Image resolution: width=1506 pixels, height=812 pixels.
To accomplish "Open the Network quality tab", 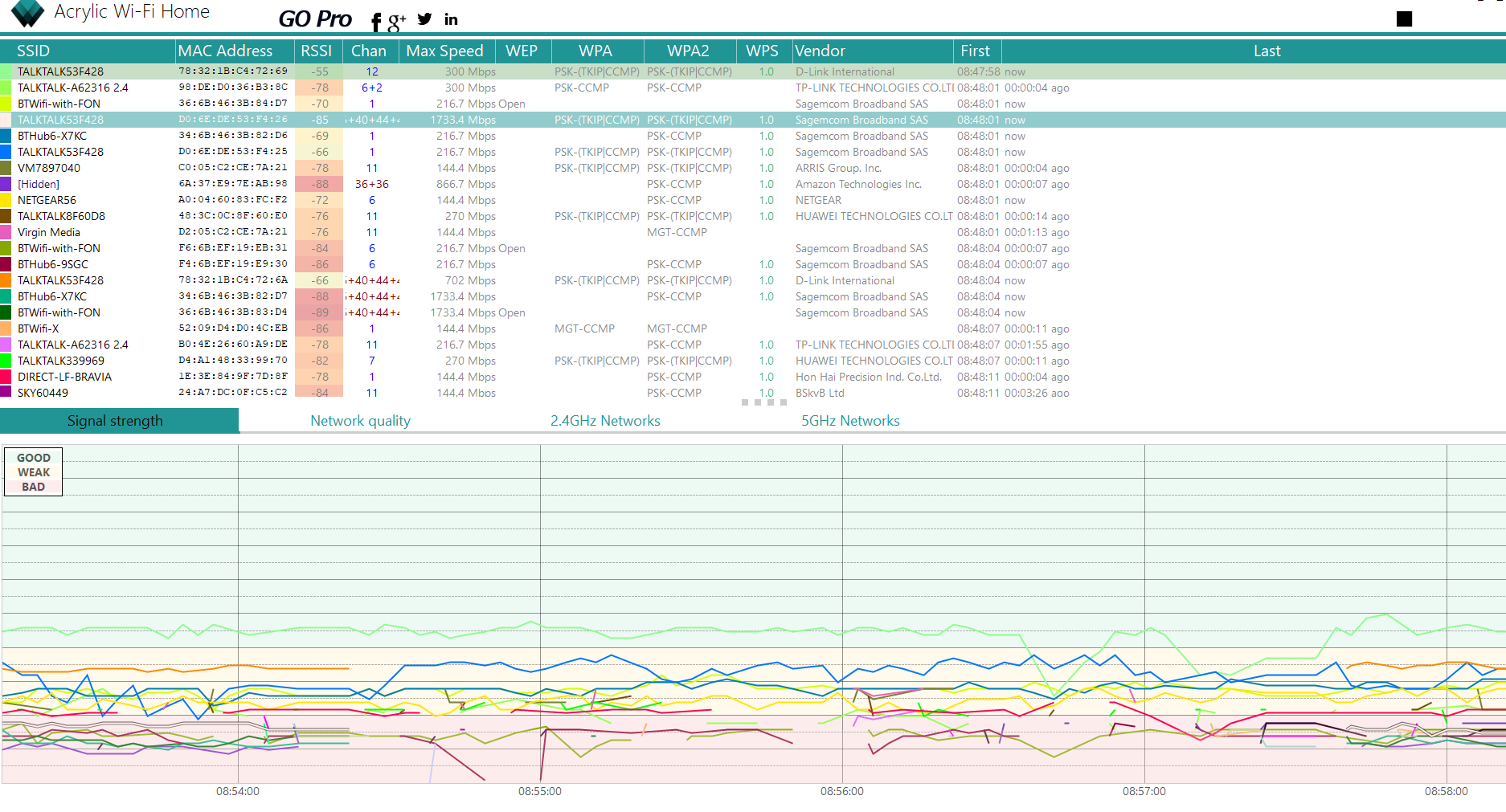I will [x=360, y=421].
